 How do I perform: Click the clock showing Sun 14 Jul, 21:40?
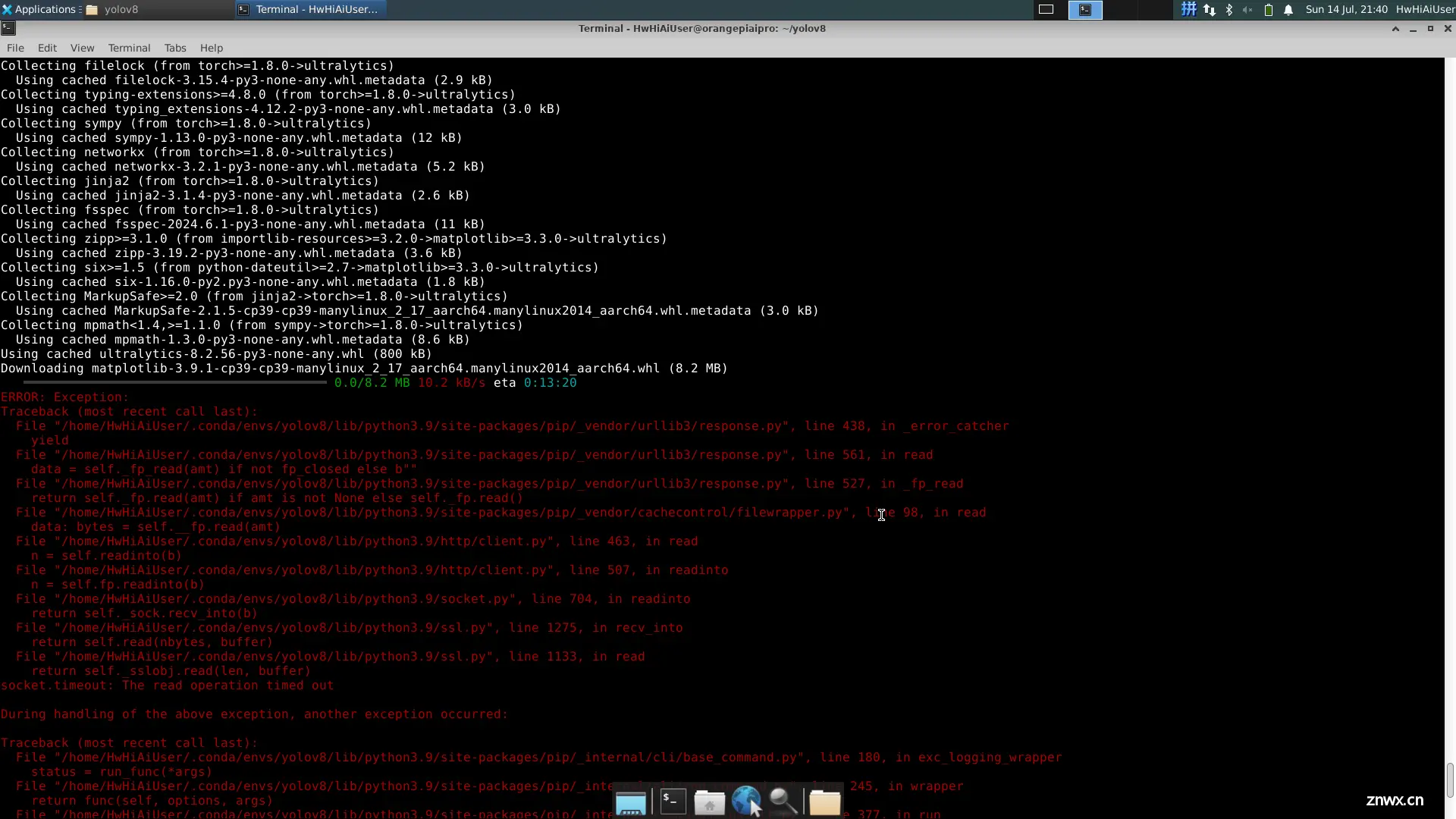click(1346, 9)
